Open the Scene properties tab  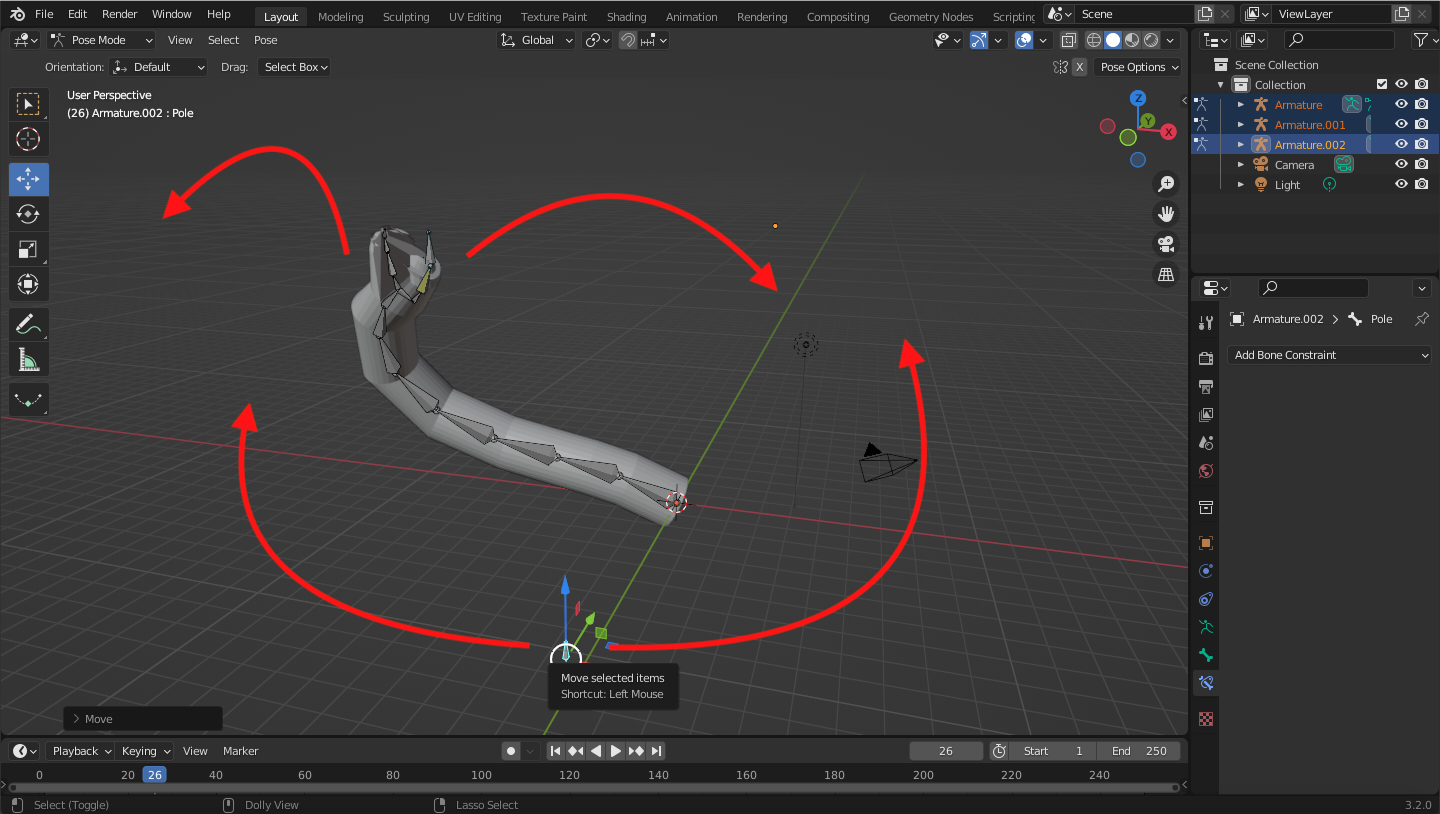click(1206, 442)
